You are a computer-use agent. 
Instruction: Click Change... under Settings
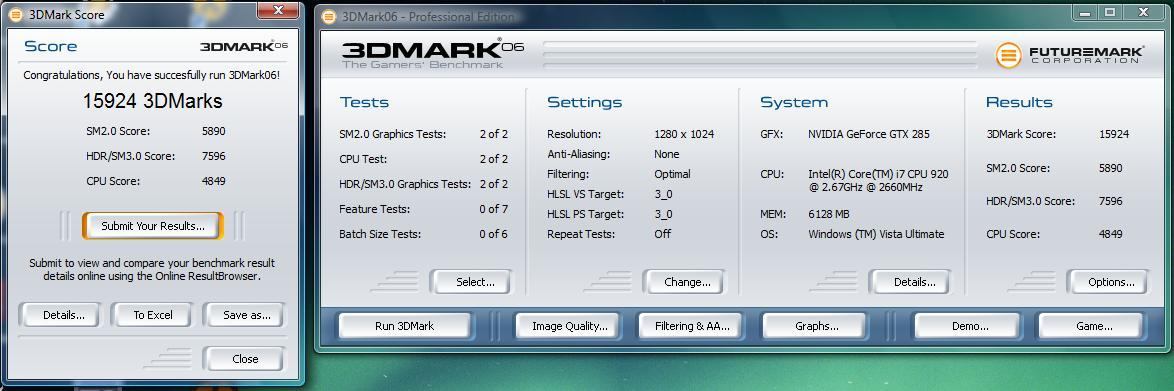pyautogui.click(x=687, y=282)
